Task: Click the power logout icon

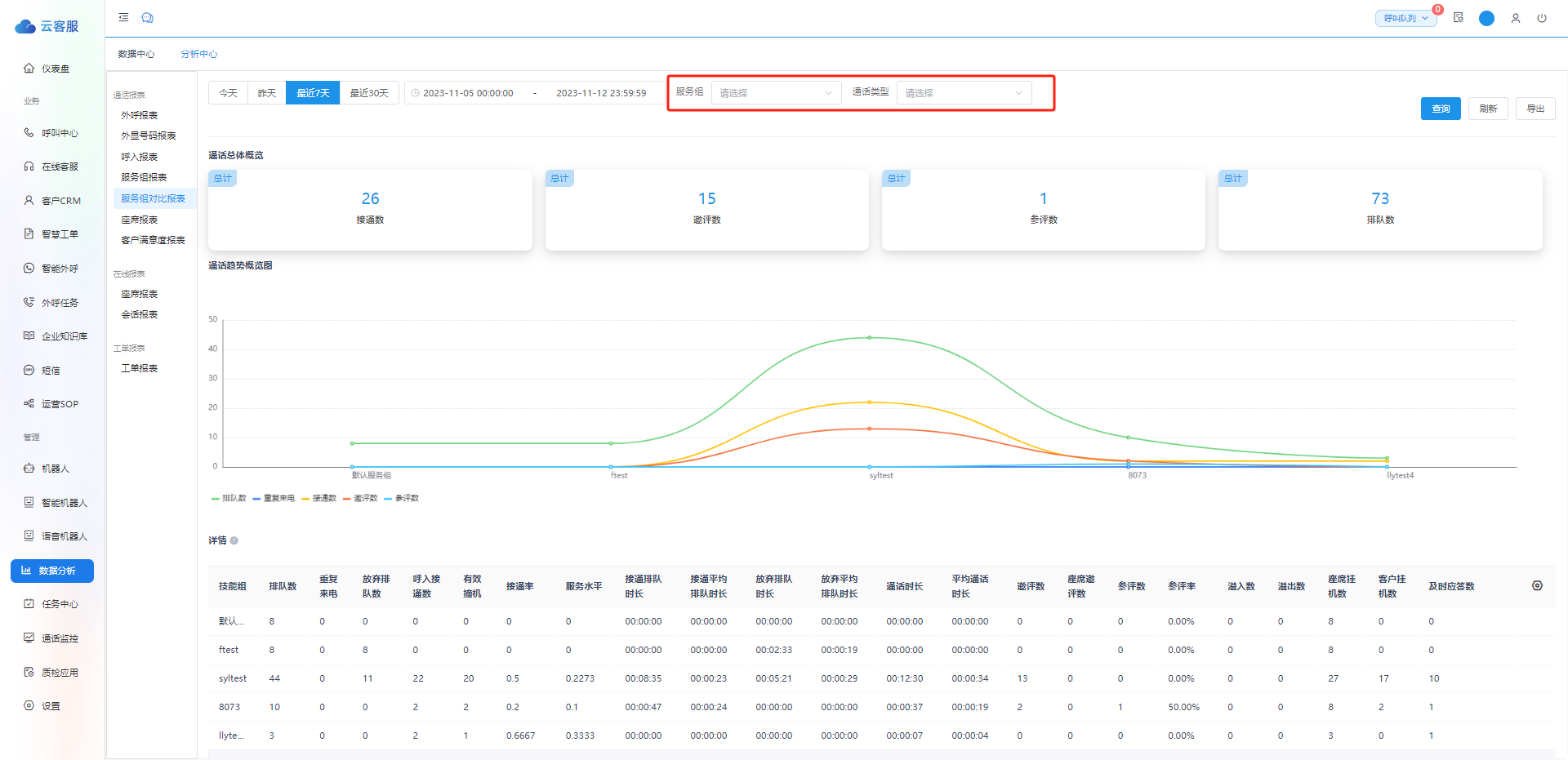Action: pyautogui.click(x=1542, y=18)
